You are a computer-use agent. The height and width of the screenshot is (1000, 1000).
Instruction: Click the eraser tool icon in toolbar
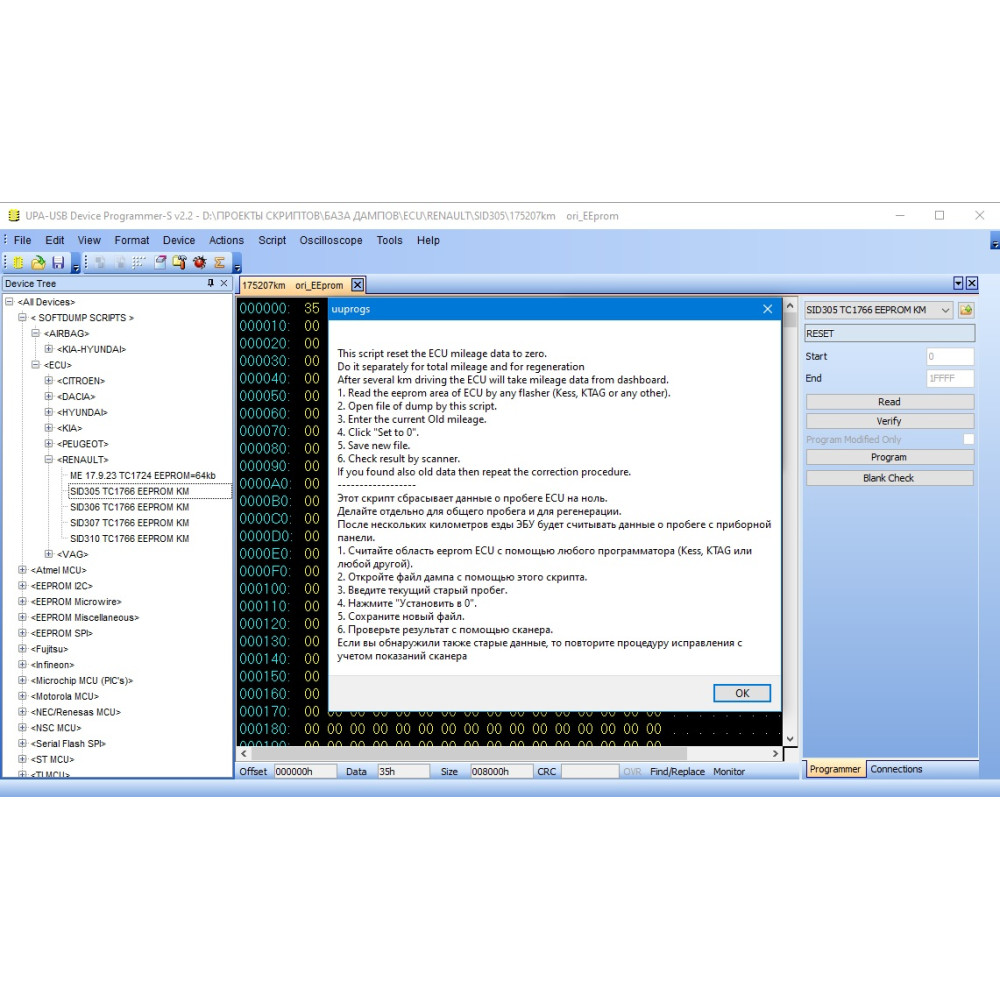coord(160,262)
